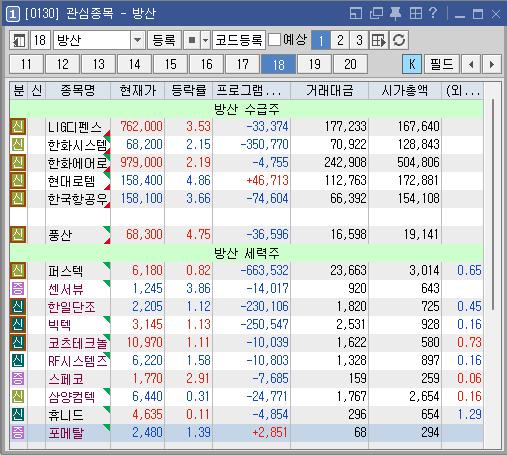
Task: Click the 신 badge for 현대로템 row
Action: (18, 180)
